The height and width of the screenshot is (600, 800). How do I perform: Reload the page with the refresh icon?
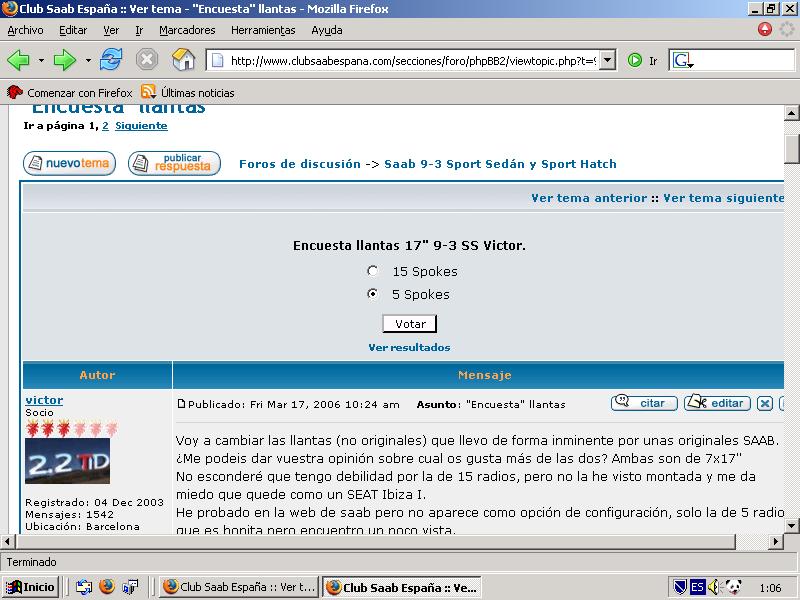(111, 60)
